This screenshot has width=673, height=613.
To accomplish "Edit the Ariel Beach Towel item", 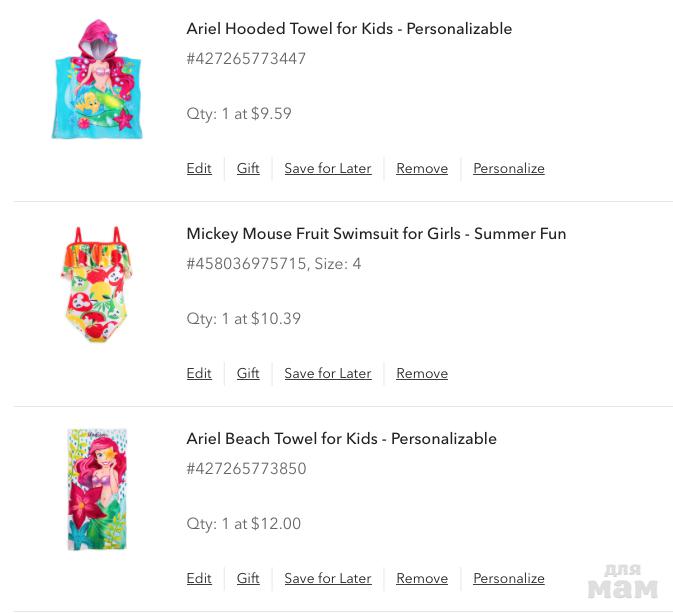I will [x=199, y=578].
